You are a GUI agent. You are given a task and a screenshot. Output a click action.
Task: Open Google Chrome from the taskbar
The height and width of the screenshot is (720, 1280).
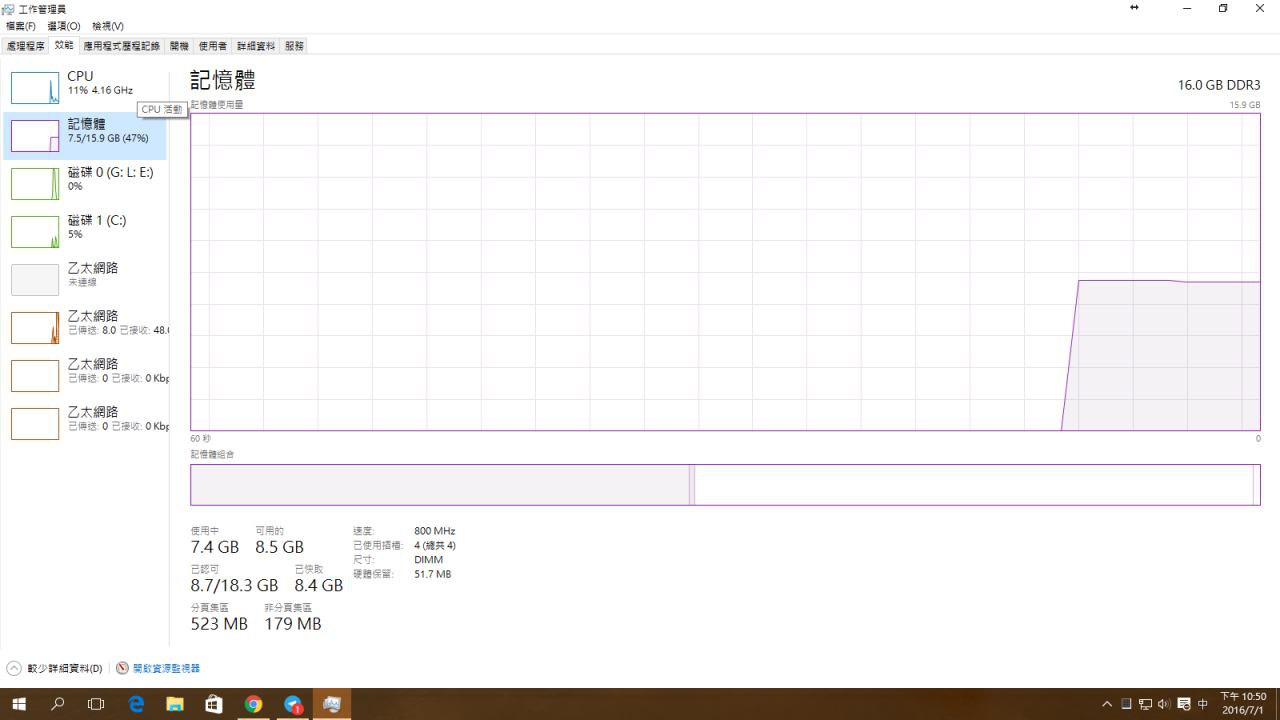[254, 704]
